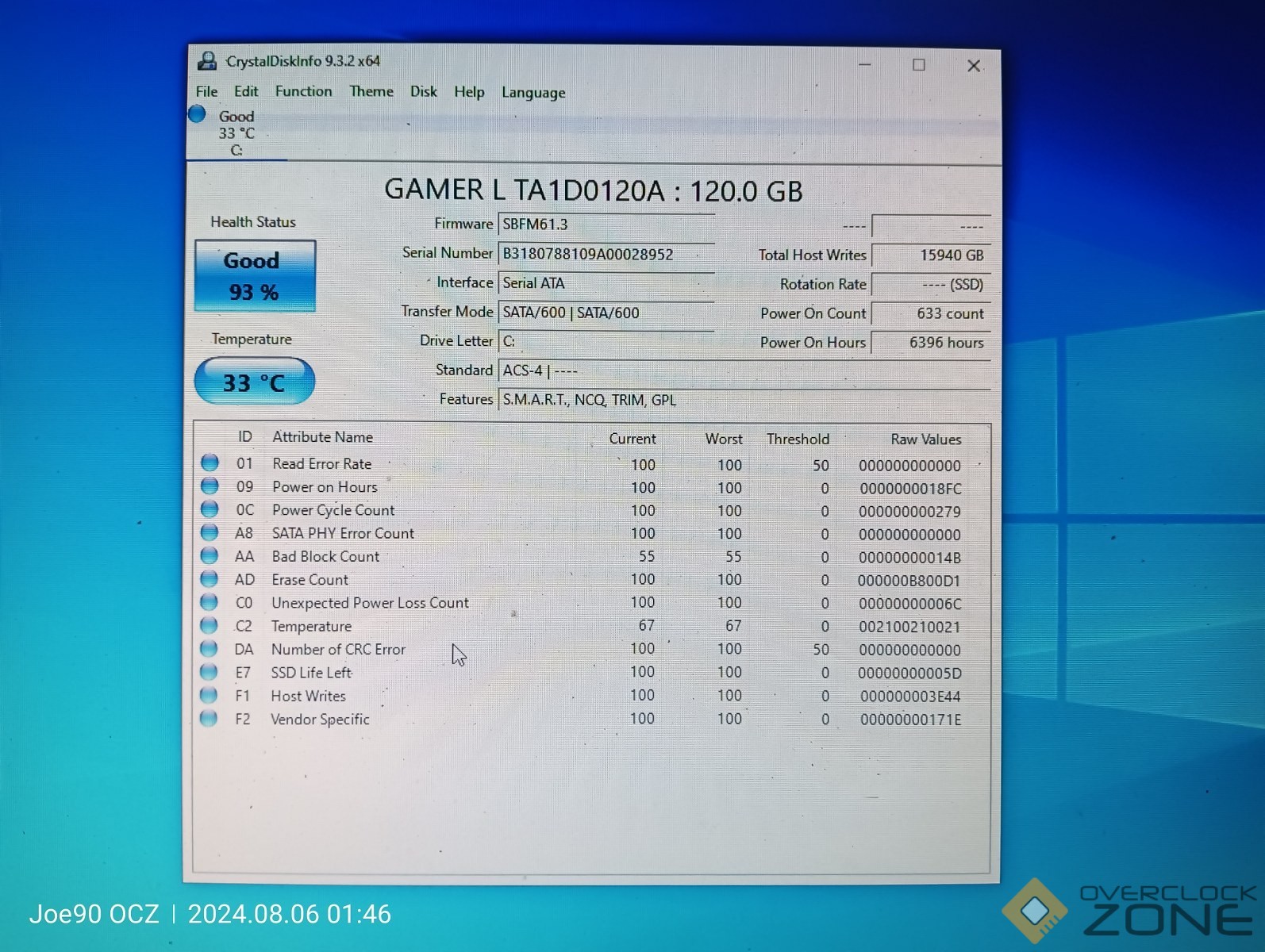Image resolution: width=1265 pixels, height=952 pixels.
Task: Click the disk title GAMER L TA1D0120A
Action: click(x=525, y=190)
